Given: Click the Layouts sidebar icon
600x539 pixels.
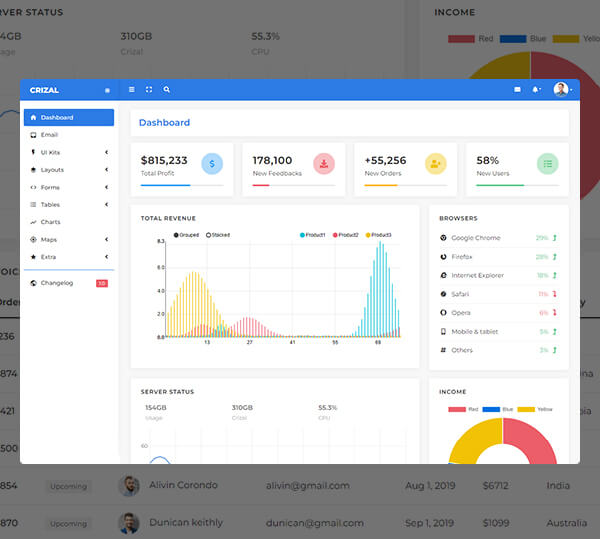Looking at the screenshot, I should tap(33, 170).
